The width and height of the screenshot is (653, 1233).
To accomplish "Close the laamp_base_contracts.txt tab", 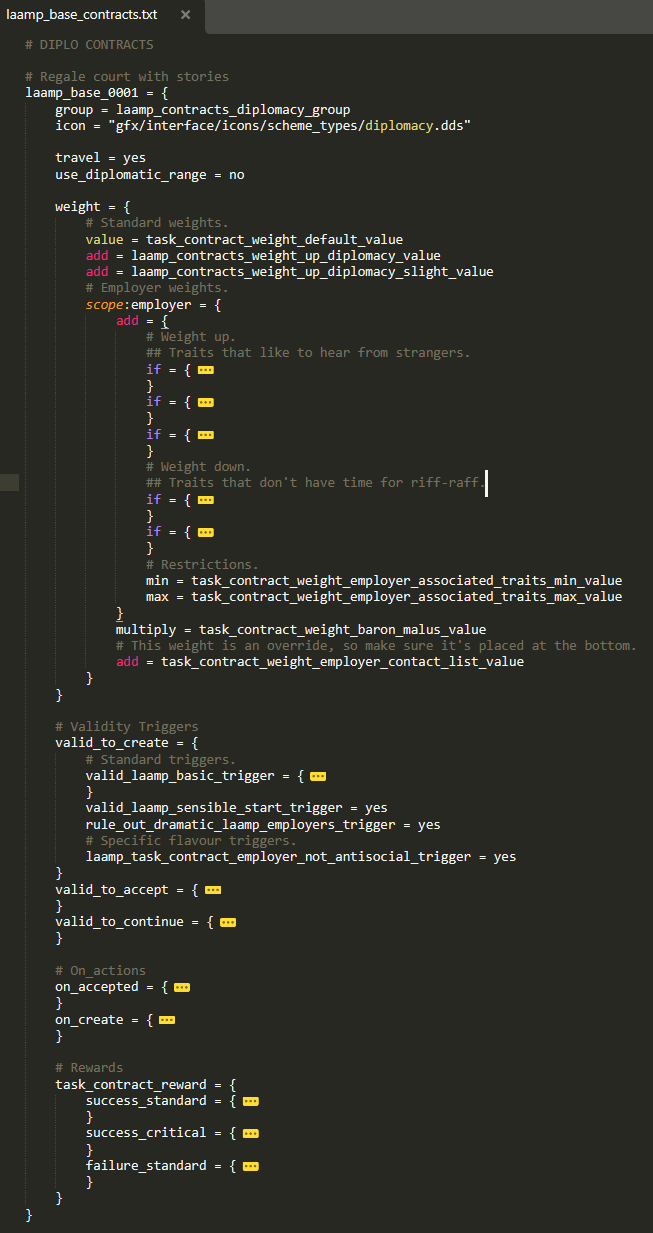I will tap(185, 15).
